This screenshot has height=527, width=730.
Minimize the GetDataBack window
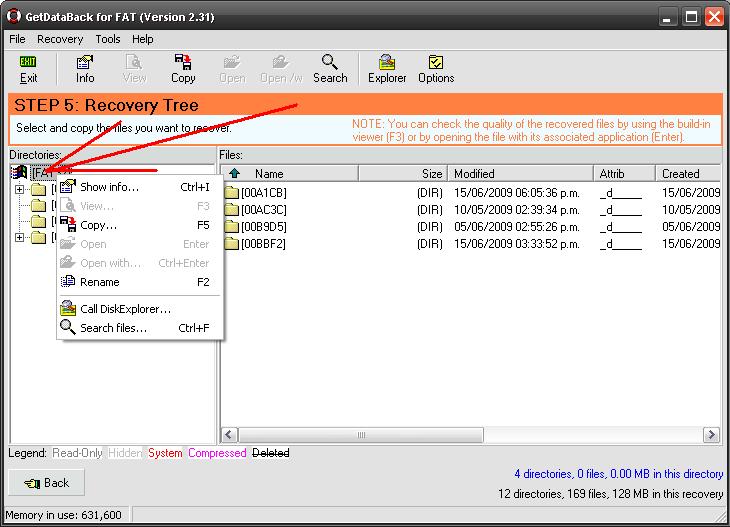click(x=667, y=18)
